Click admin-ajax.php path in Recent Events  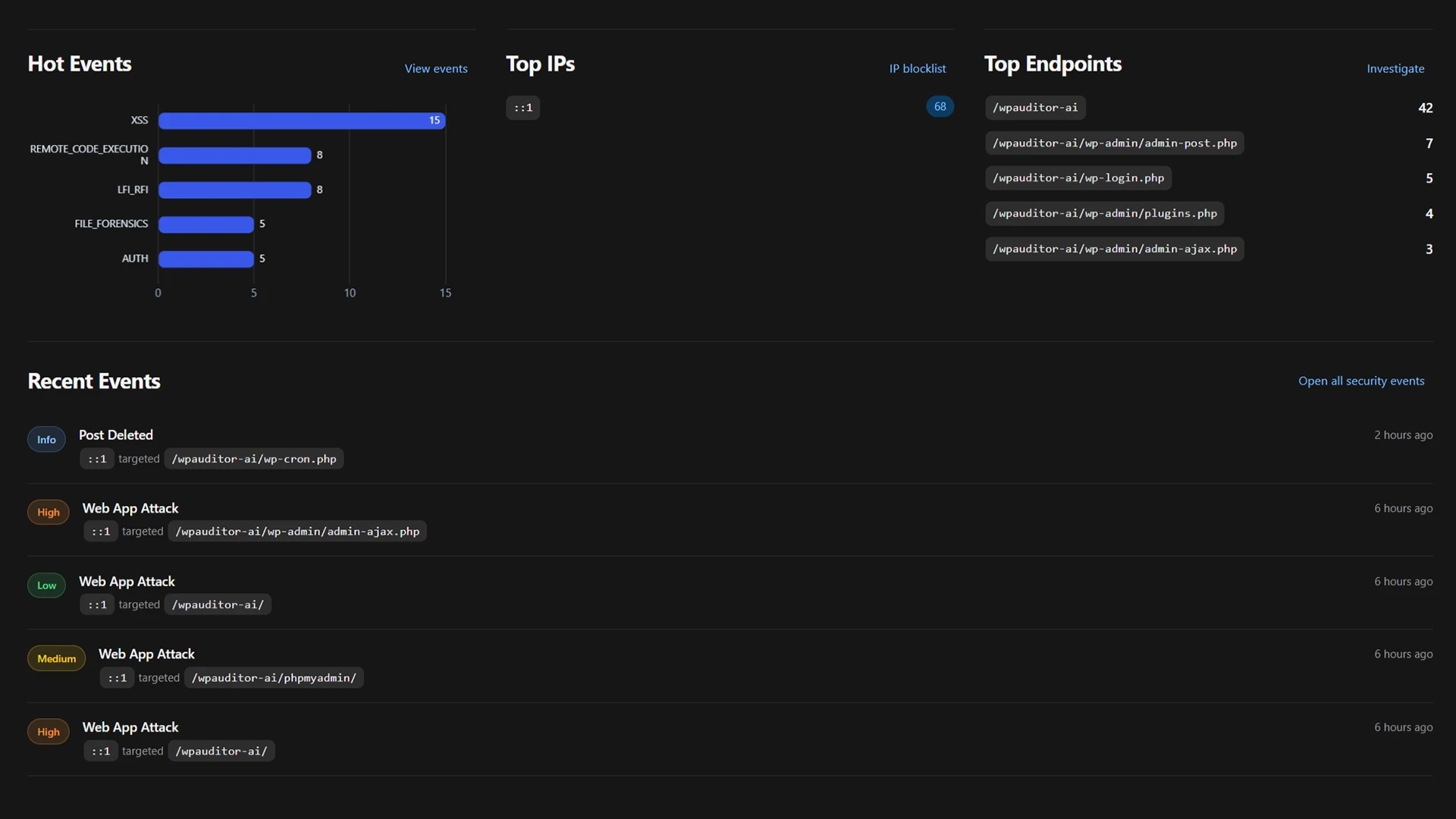click(x=297, y=532)
